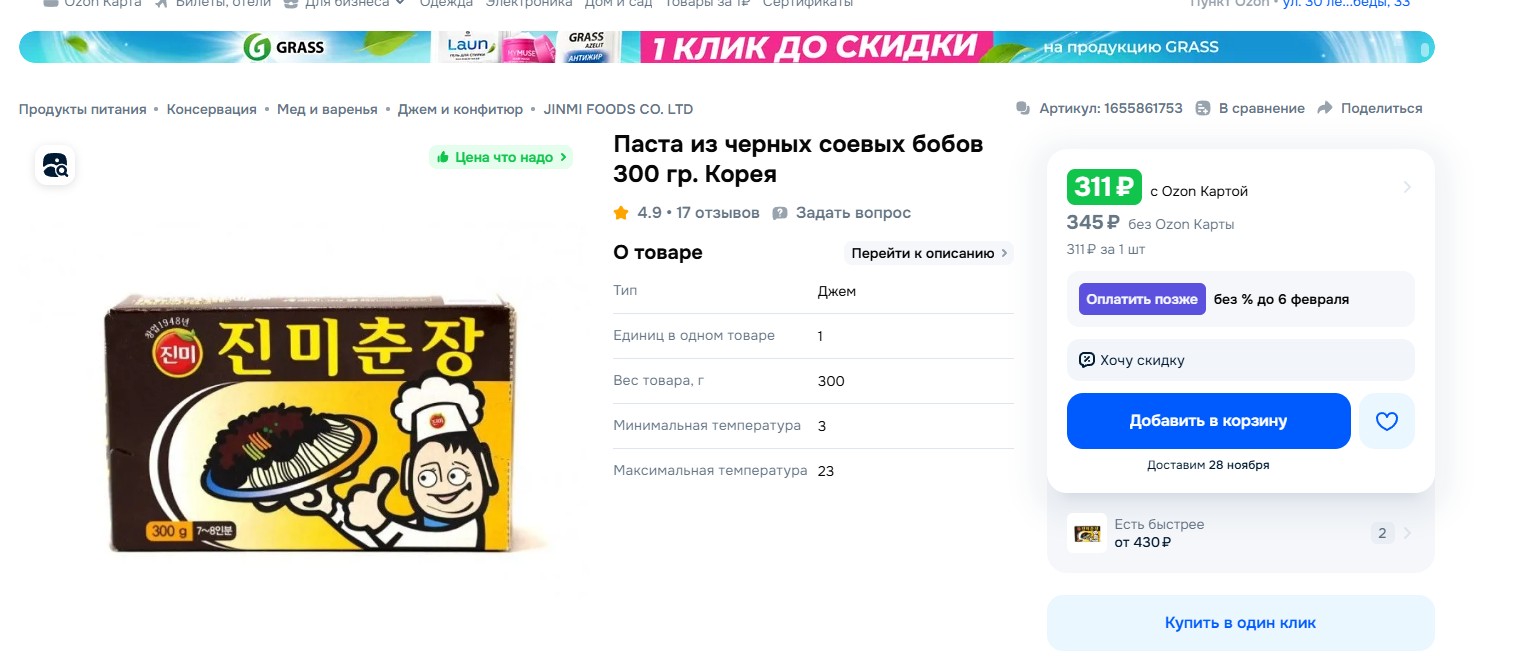
Task: Click the discount icon in 'Хочу скидку'
Action: [x=1087, y=360]
